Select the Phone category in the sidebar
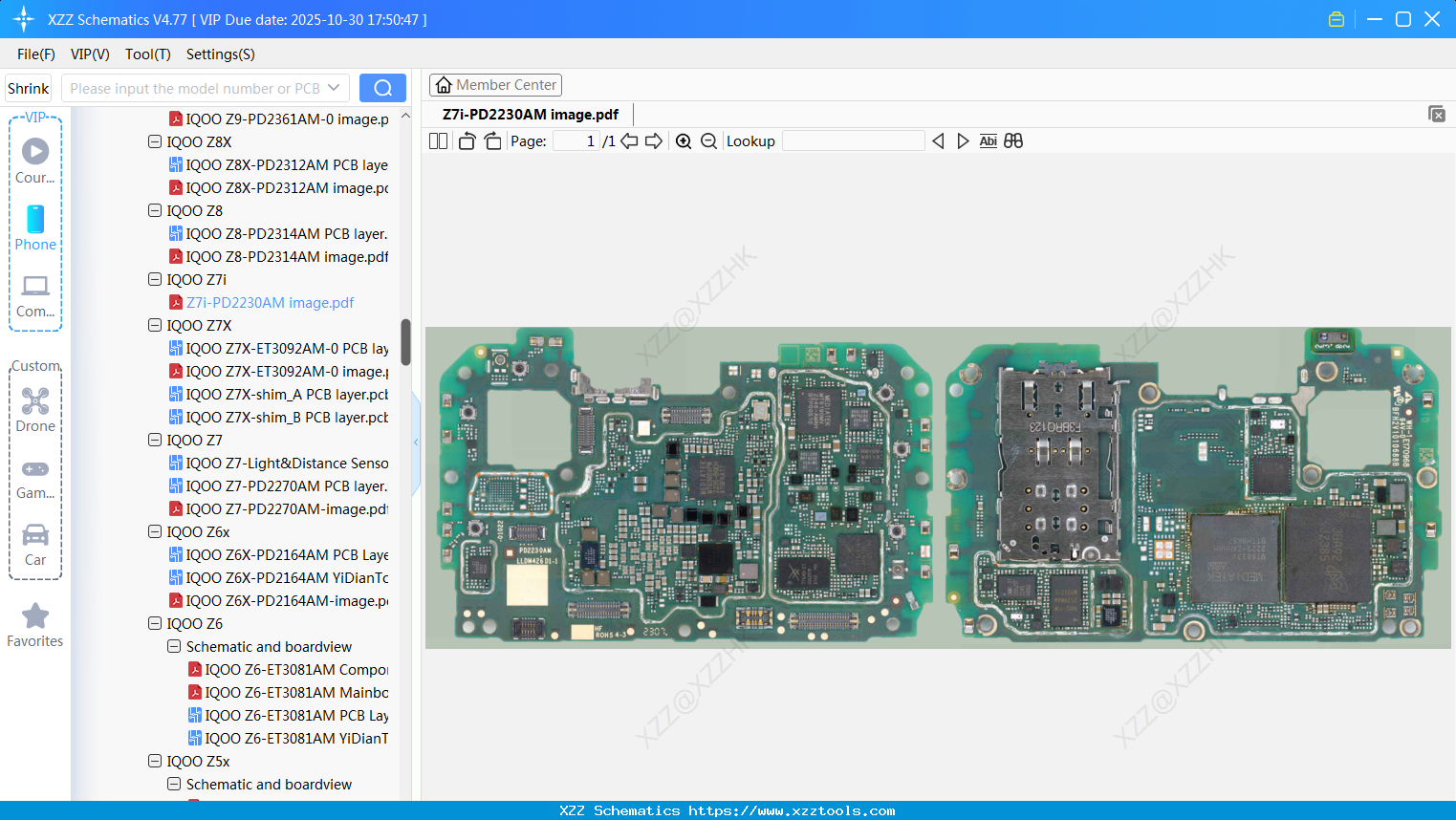The width and height of the screenshot is (1456, 820). click(x=35, y=227)
